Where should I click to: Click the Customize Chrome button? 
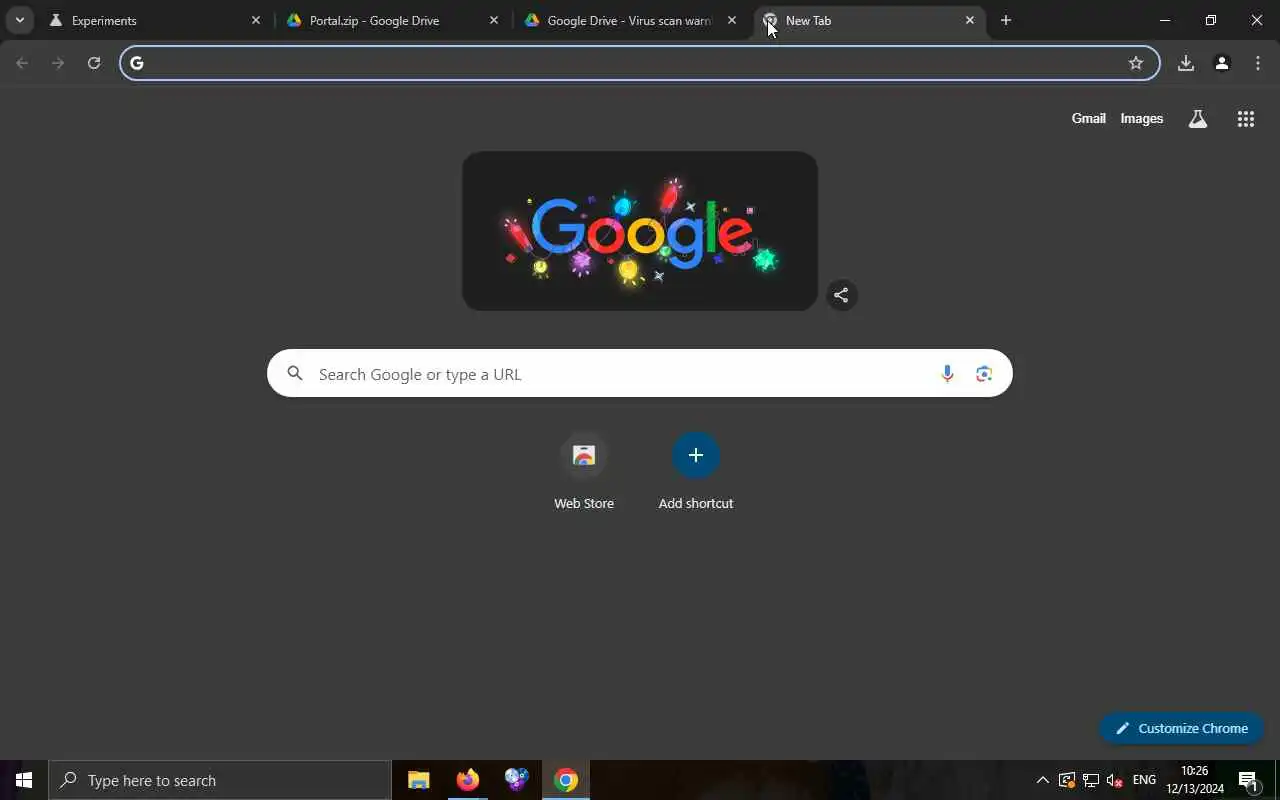[x=1181, y=728]
